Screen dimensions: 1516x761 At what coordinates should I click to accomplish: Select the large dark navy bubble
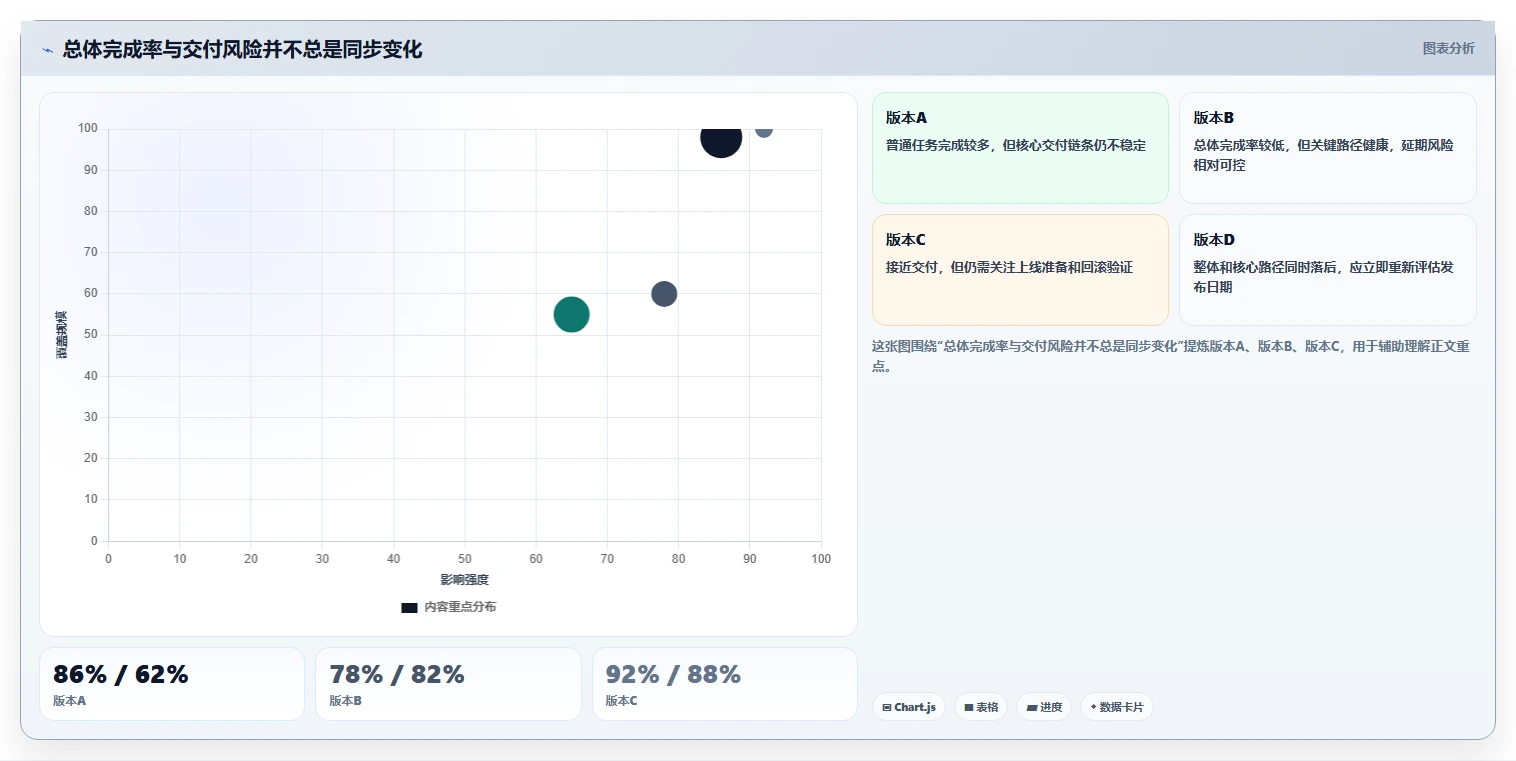pos(721,137)
